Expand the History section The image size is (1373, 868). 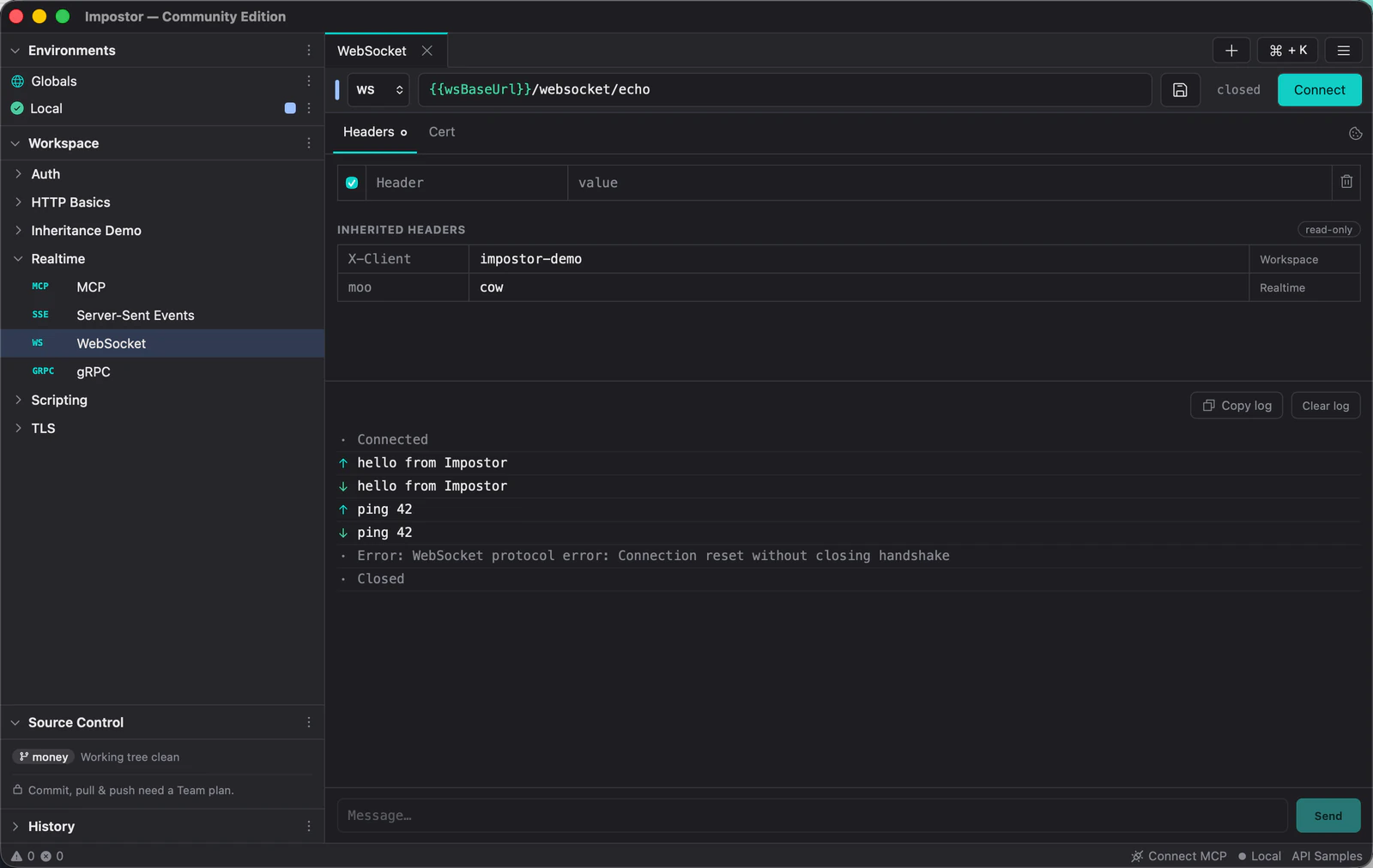pyautogui.click(x=15, y=826)
